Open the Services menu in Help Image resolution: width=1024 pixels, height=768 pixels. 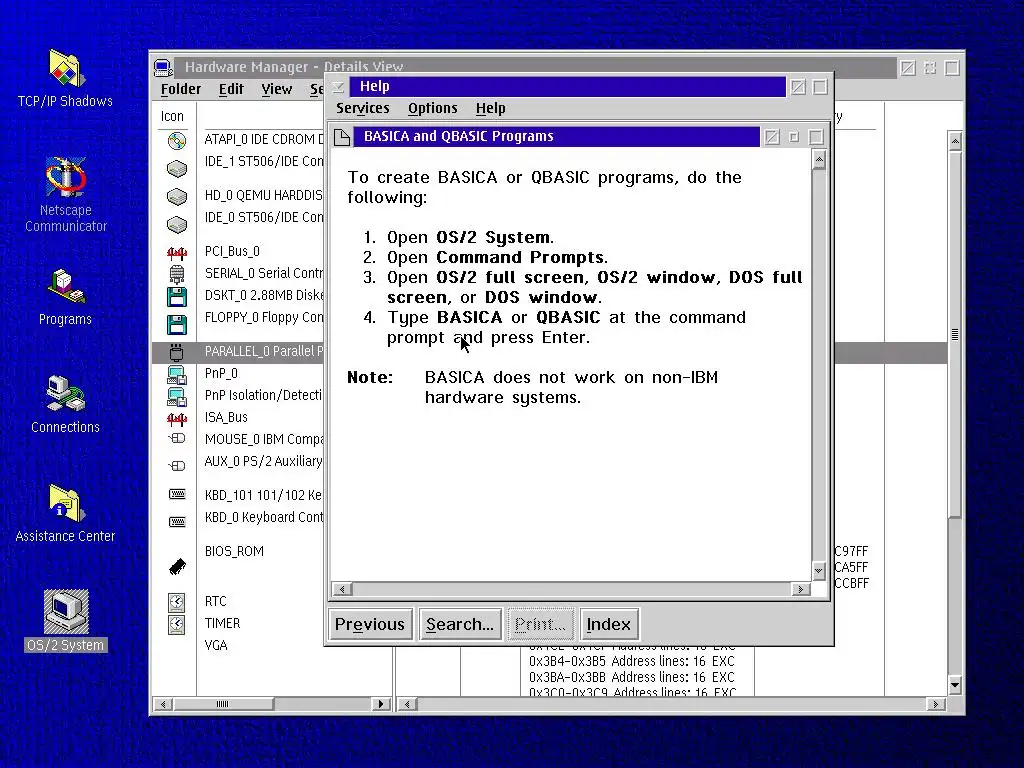tap(362, 108)
